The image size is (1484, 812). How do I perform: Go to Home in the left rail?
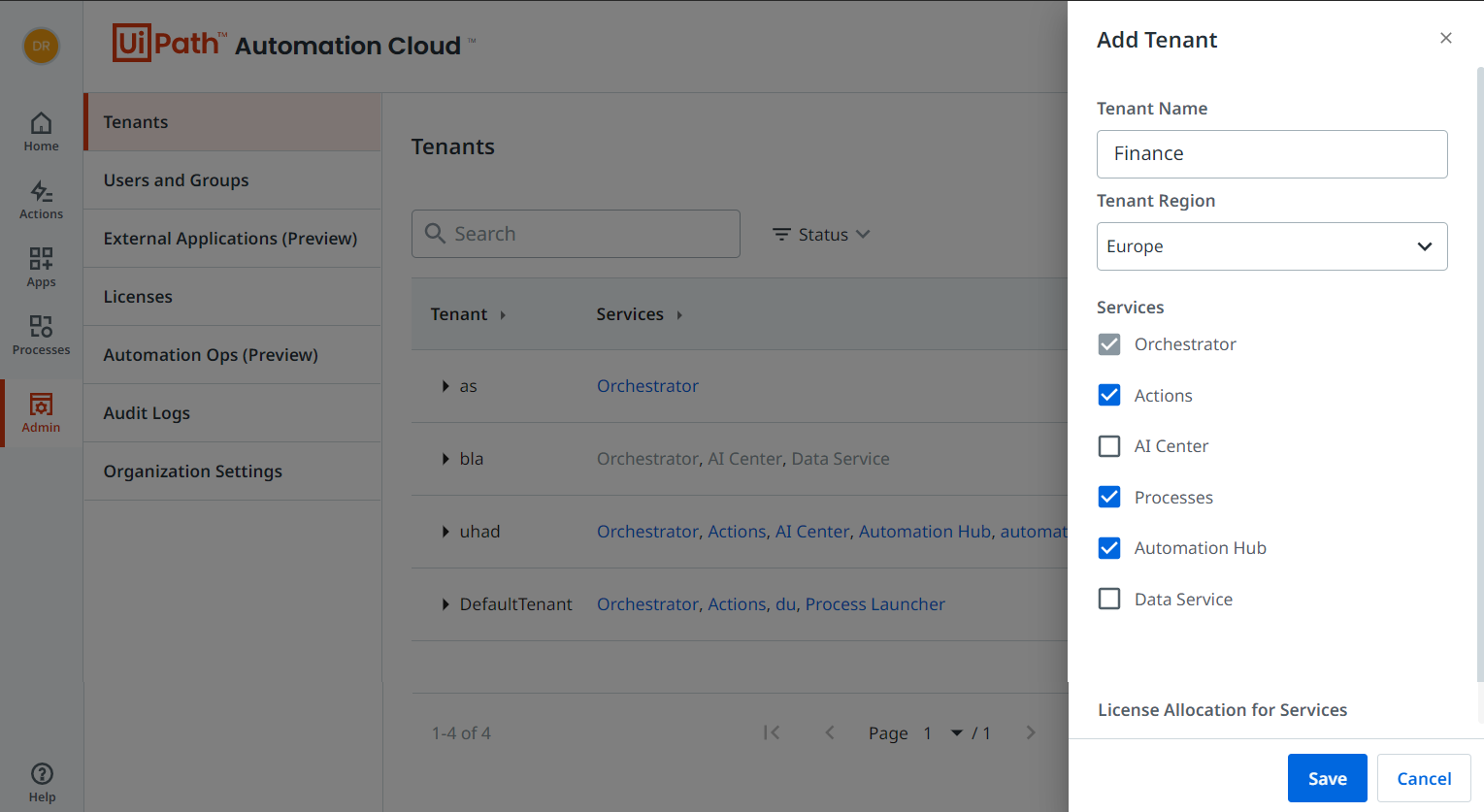click(41, 132)
